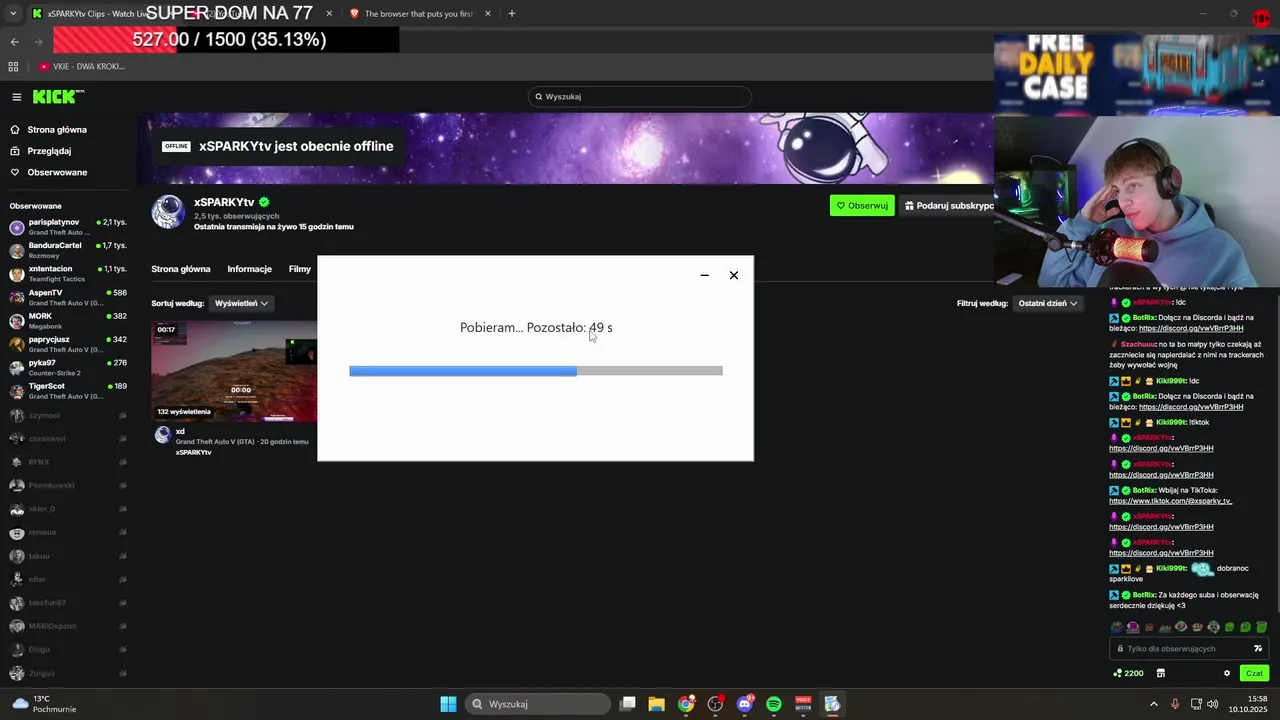Open Przeglądaj in the sidebar
1280x720 pixels.
49,151
